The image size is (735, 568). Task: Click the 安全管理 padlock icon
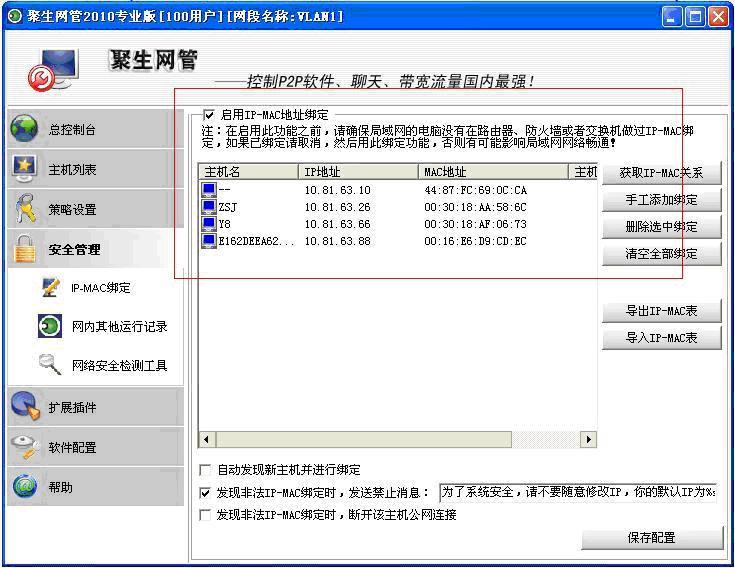click(x=25, y=249)
